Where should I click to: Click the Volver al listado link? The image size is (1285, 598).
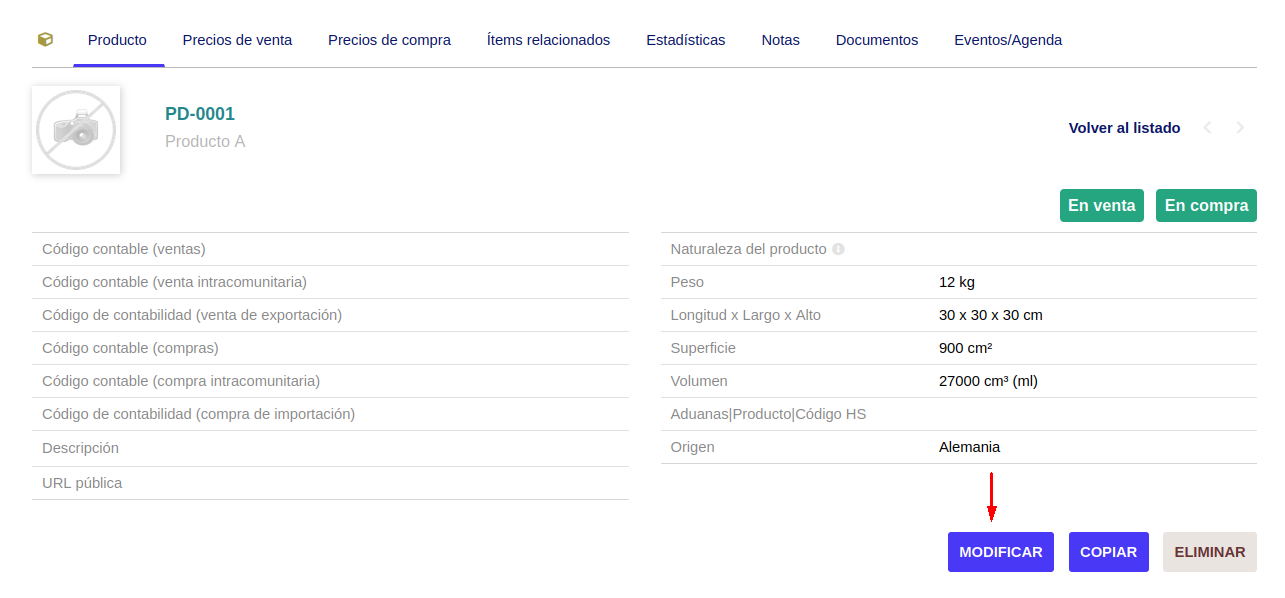1124,128
